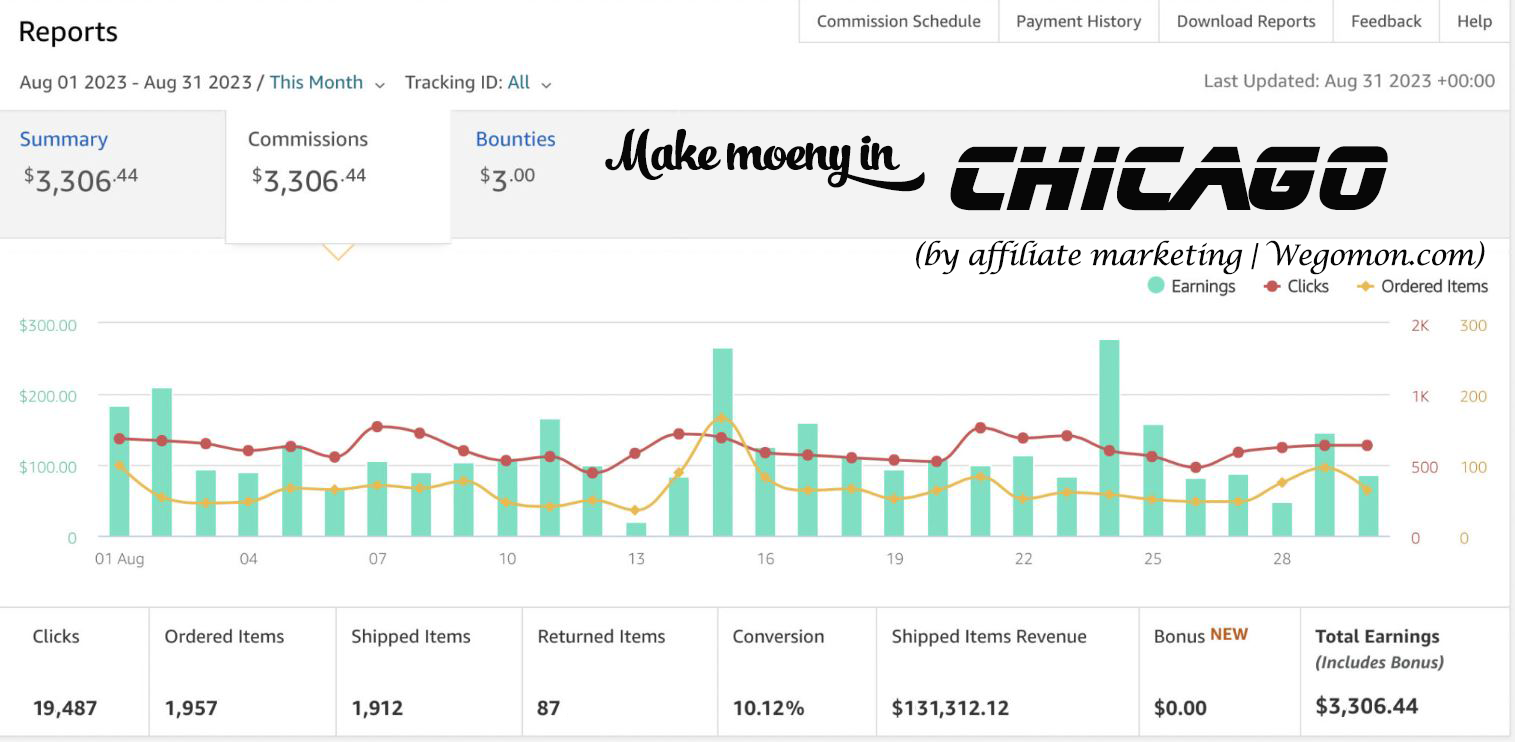Click the Last Updated timestamp text
This screenshot has height=742, width=1515.
1349,81
